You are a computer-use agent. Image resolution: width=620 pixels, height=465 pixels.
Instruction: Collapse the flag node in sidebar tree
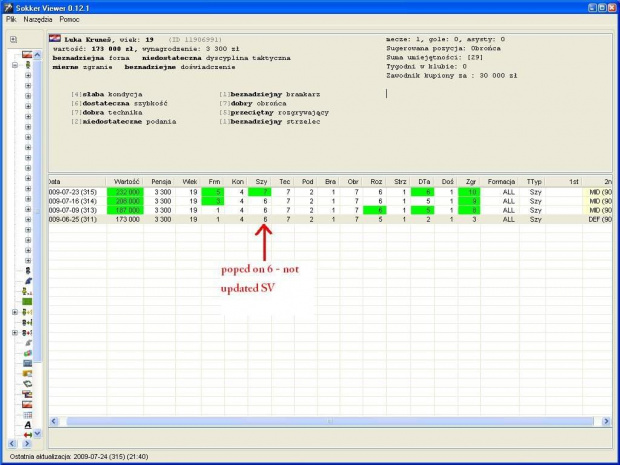coord(14,65)
